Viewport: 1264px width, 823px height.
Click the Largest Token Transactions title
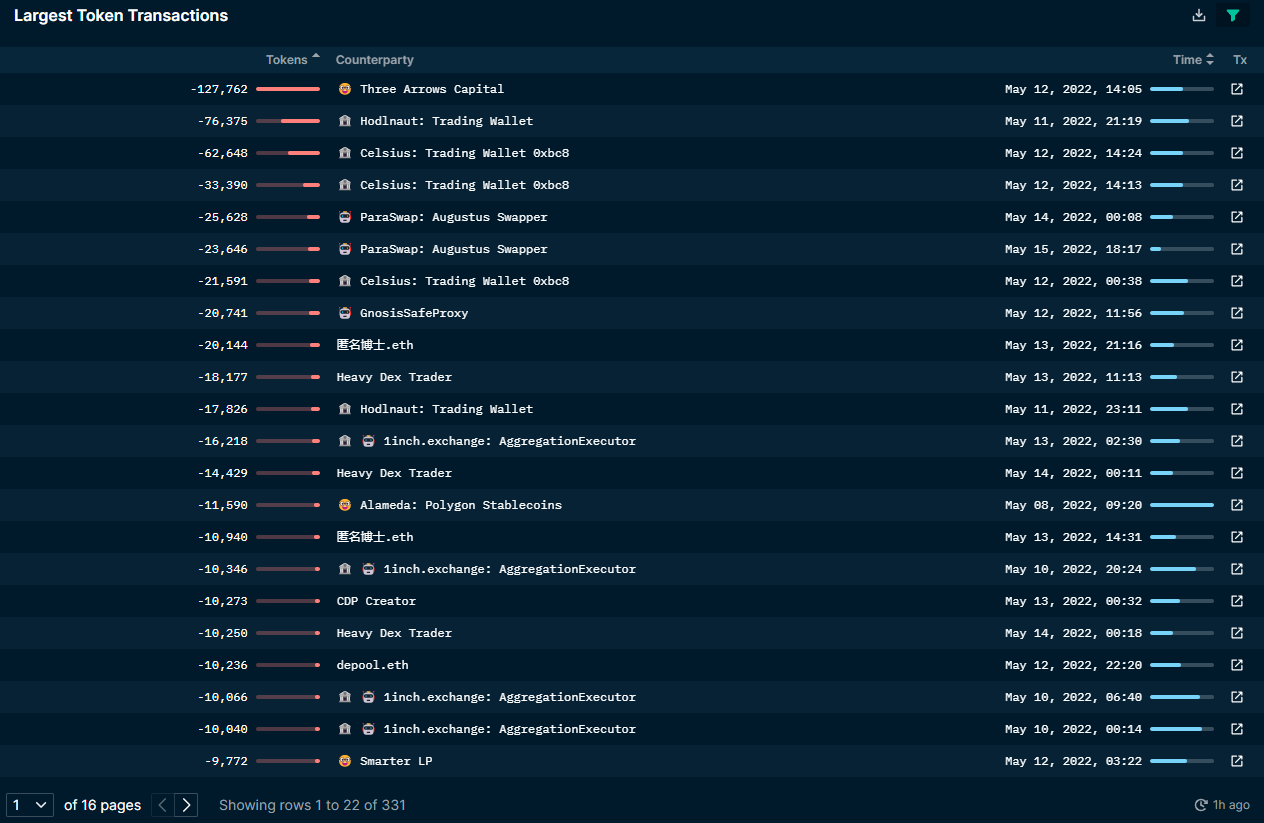tap(121, 15)
